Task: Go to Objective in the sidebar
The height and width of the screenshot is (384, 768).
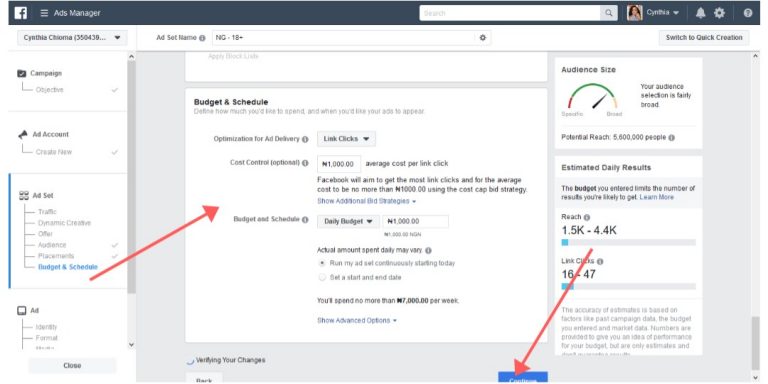Action: click(x=49, y=90)
